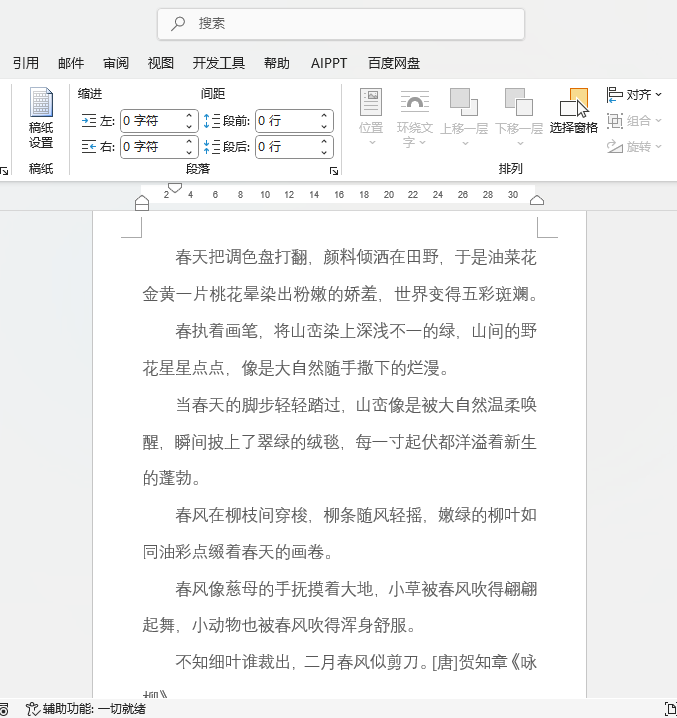Screen dimensions: 677x718
Task: Select the AIPPT tab
Action: point(329,63)
